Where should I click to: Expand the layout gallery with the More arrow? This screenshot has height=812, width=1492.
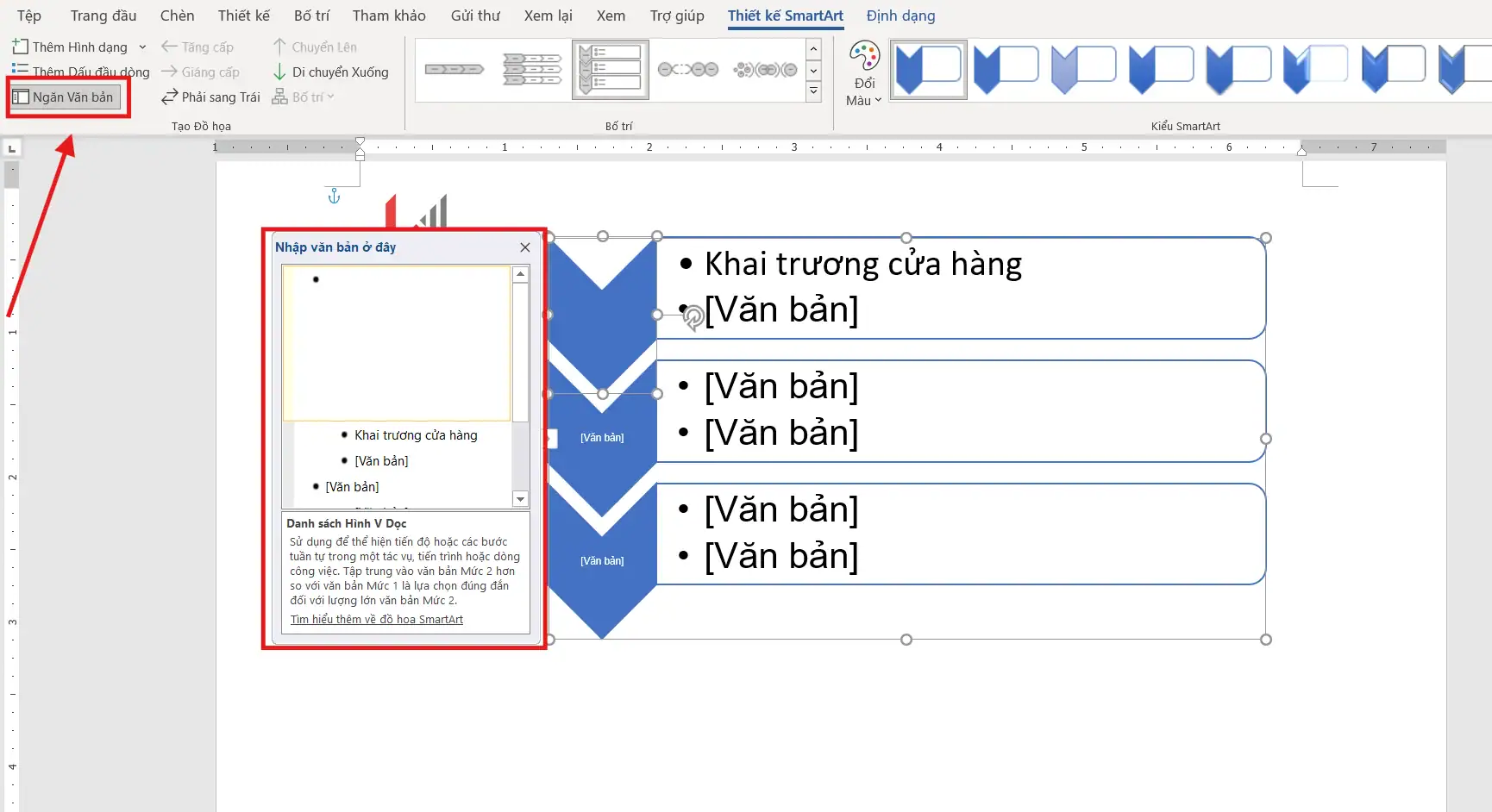click(812, 91)
